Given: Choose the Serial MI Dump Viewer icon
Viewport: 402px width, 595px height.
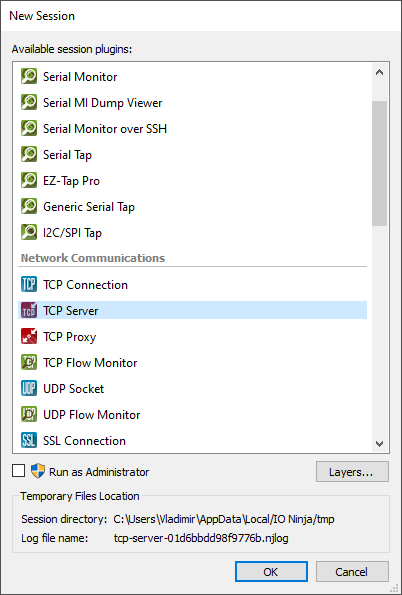Looking at the screenshot, I should [29, 102].
